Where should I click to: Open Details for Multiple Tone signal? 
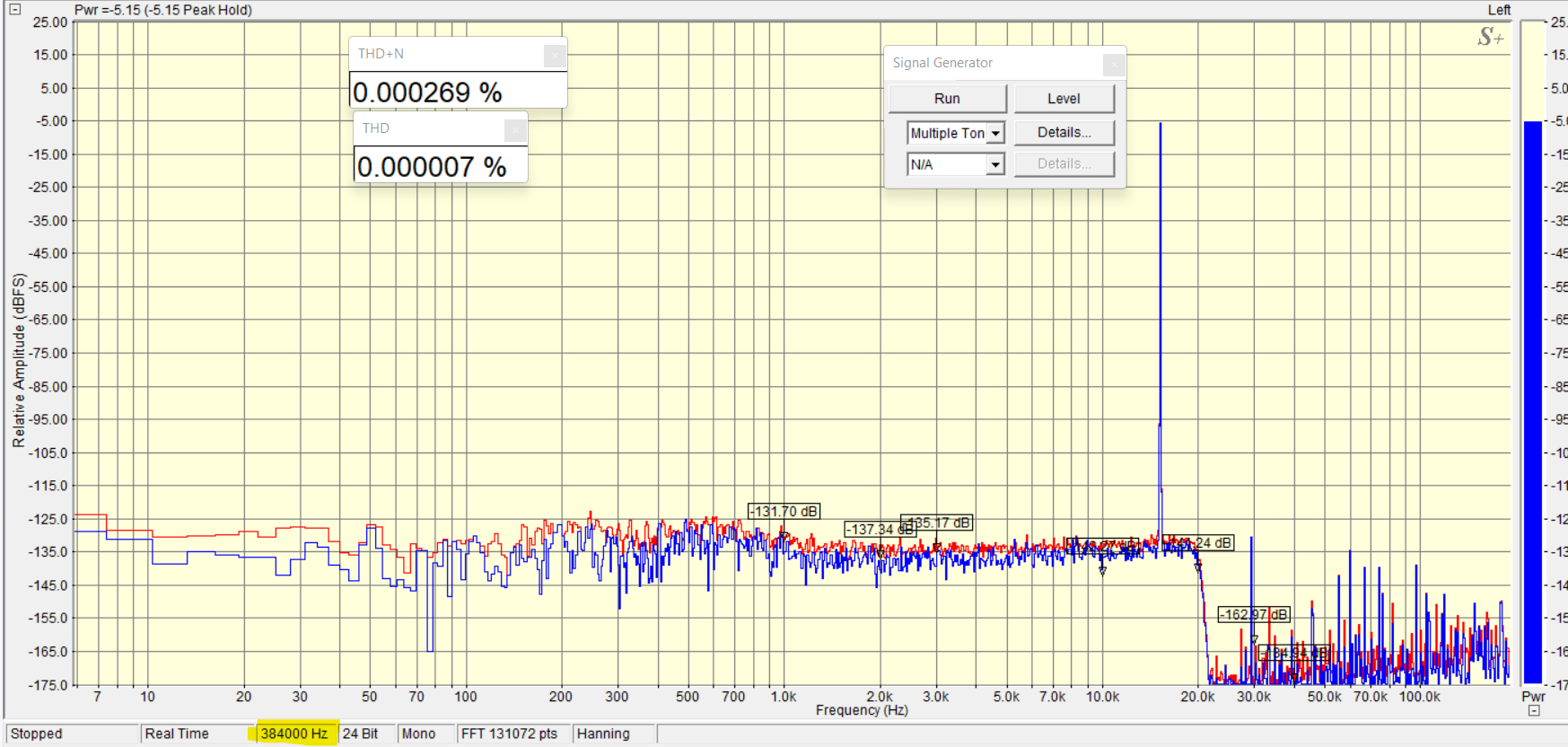1064,133
